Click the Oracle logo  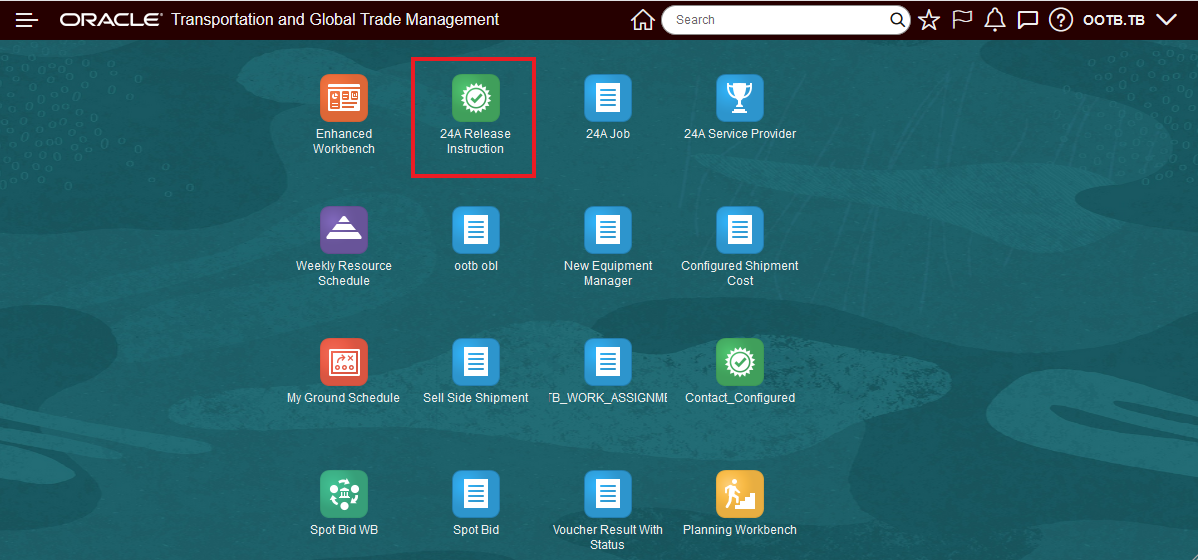coord(112,20)
